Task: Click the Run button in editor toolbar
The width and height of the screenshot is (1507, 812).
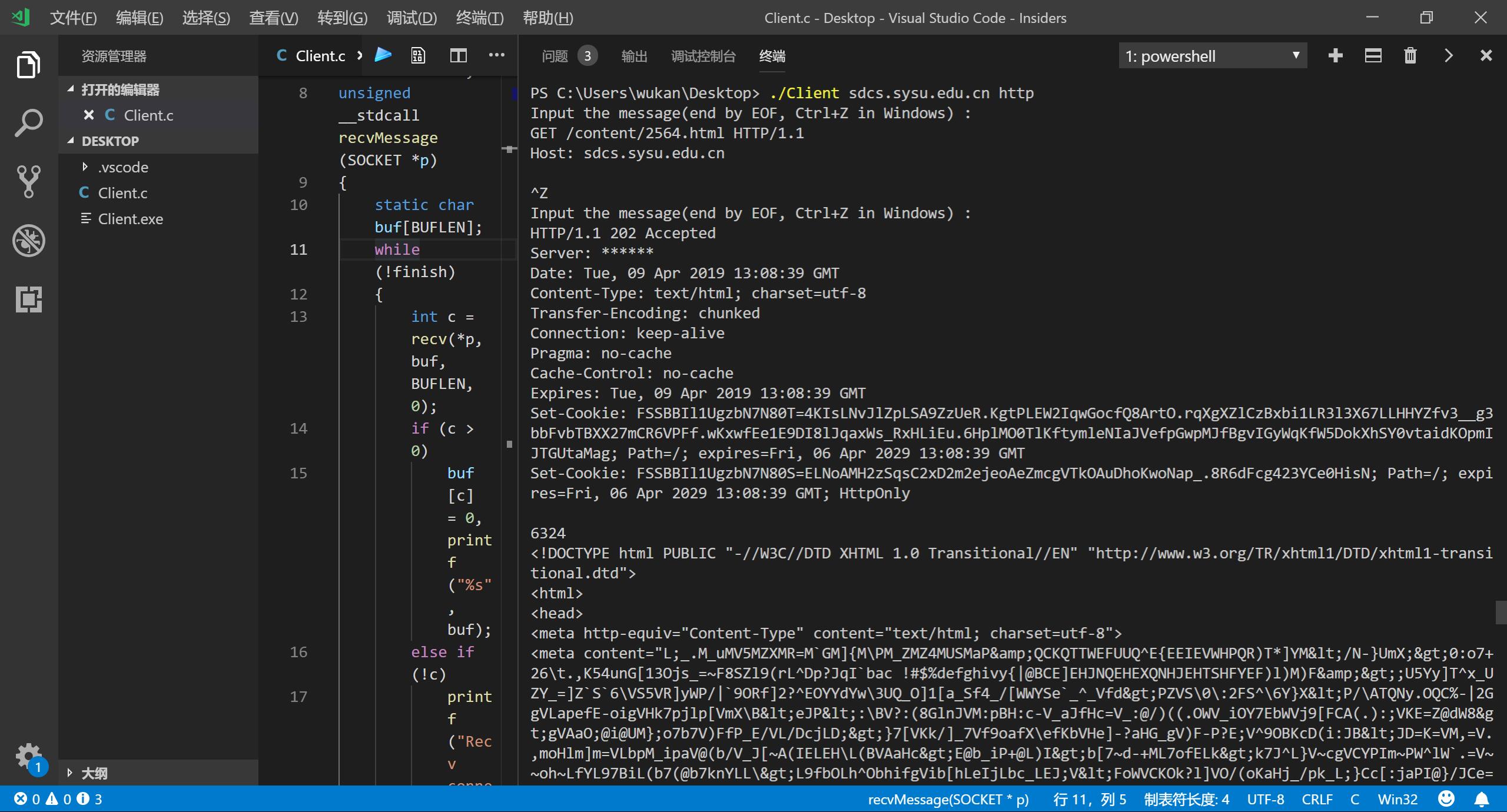Action: point(384,55)
